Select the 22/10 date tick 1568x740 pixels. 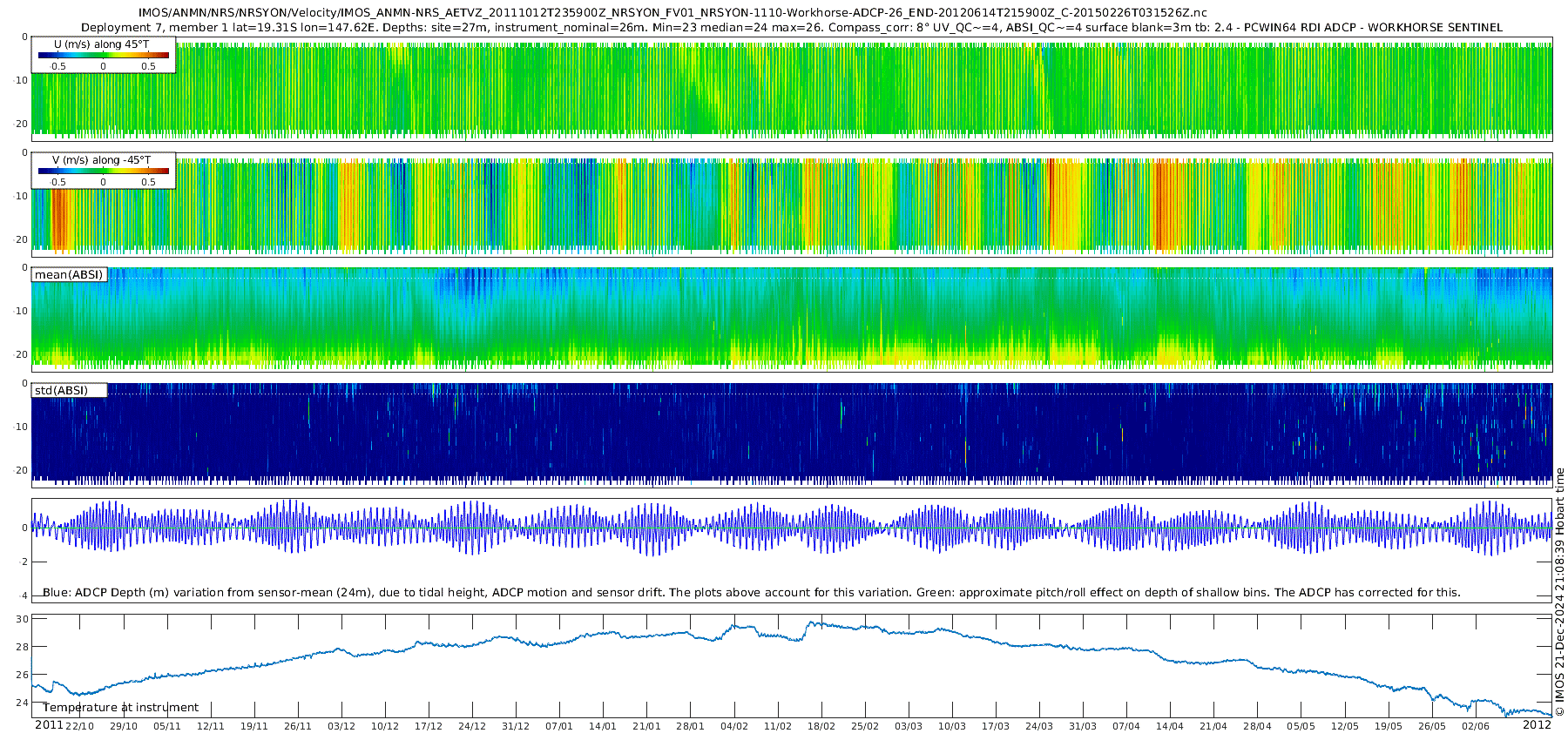[x=79, y=726]
